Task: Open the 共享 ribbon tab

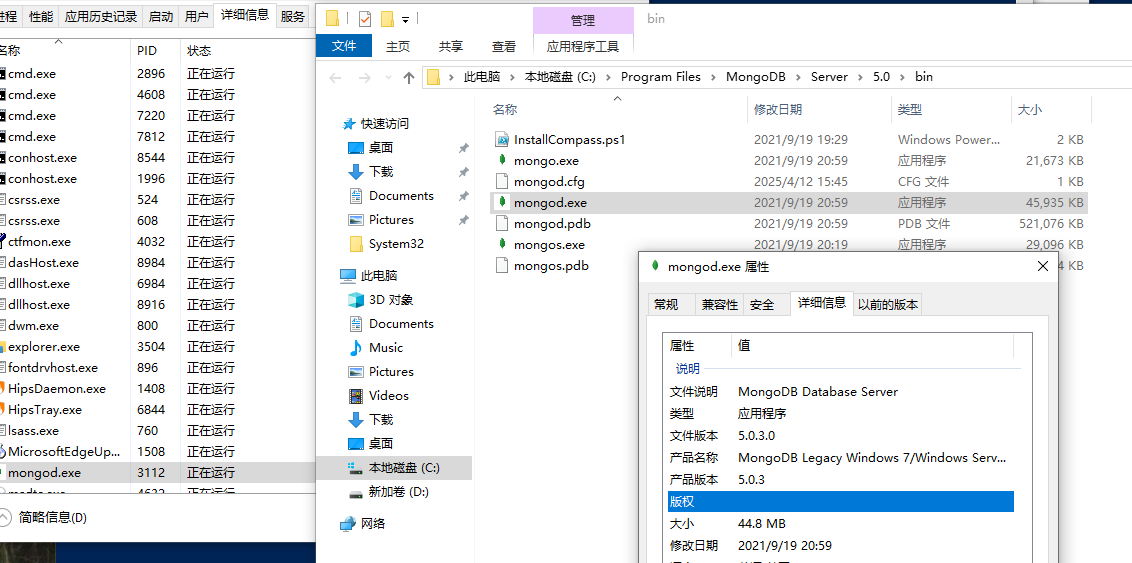Action: pos(450,46)
